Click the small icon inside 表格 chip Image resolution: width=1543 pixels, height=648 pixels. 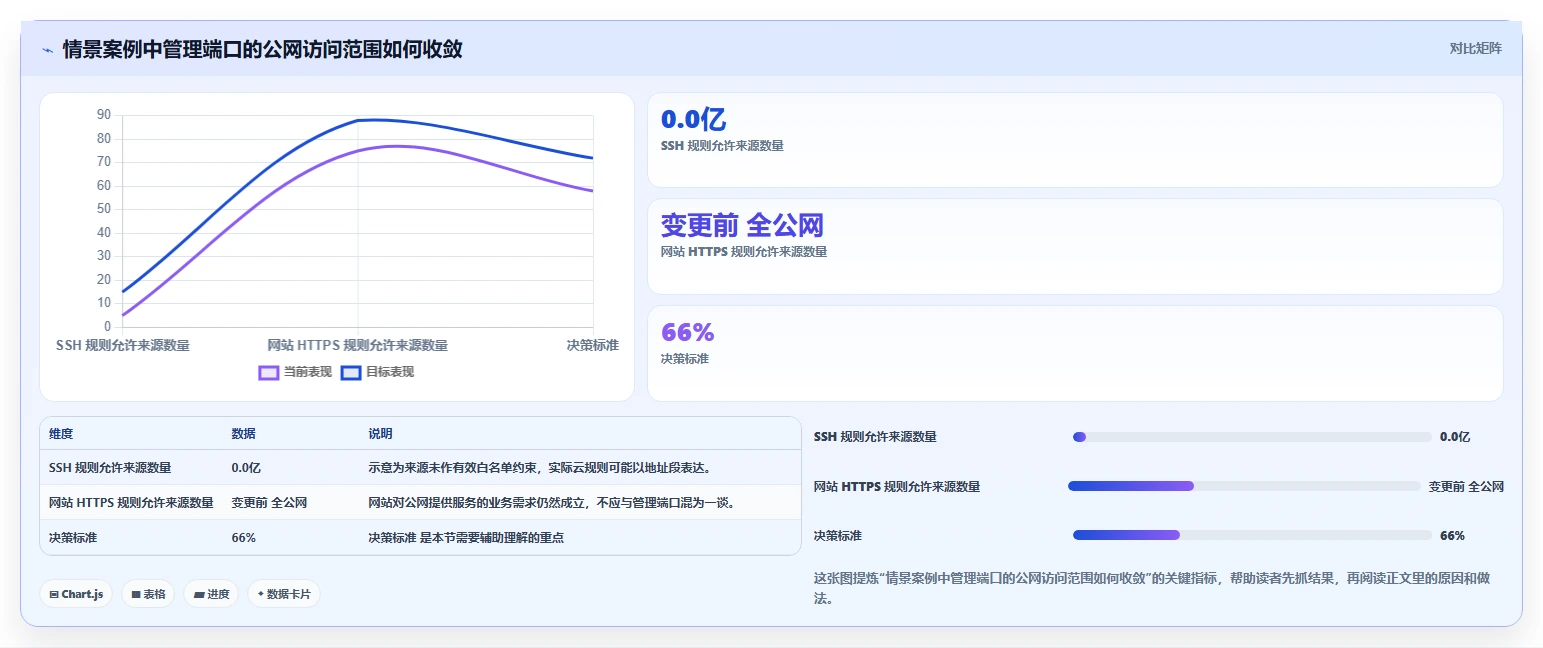click(135, 594)
